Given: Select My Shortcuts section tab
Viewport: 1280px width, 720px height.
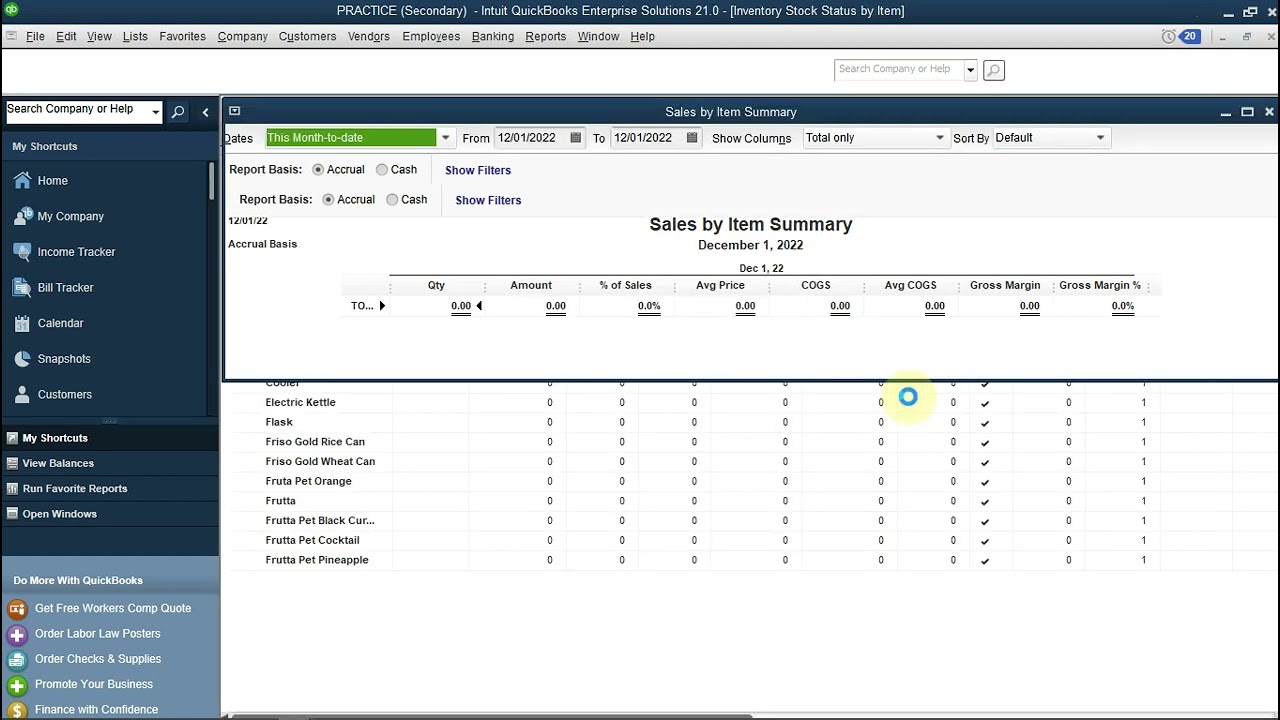Looking at the screenshot, I should [110, 438].
